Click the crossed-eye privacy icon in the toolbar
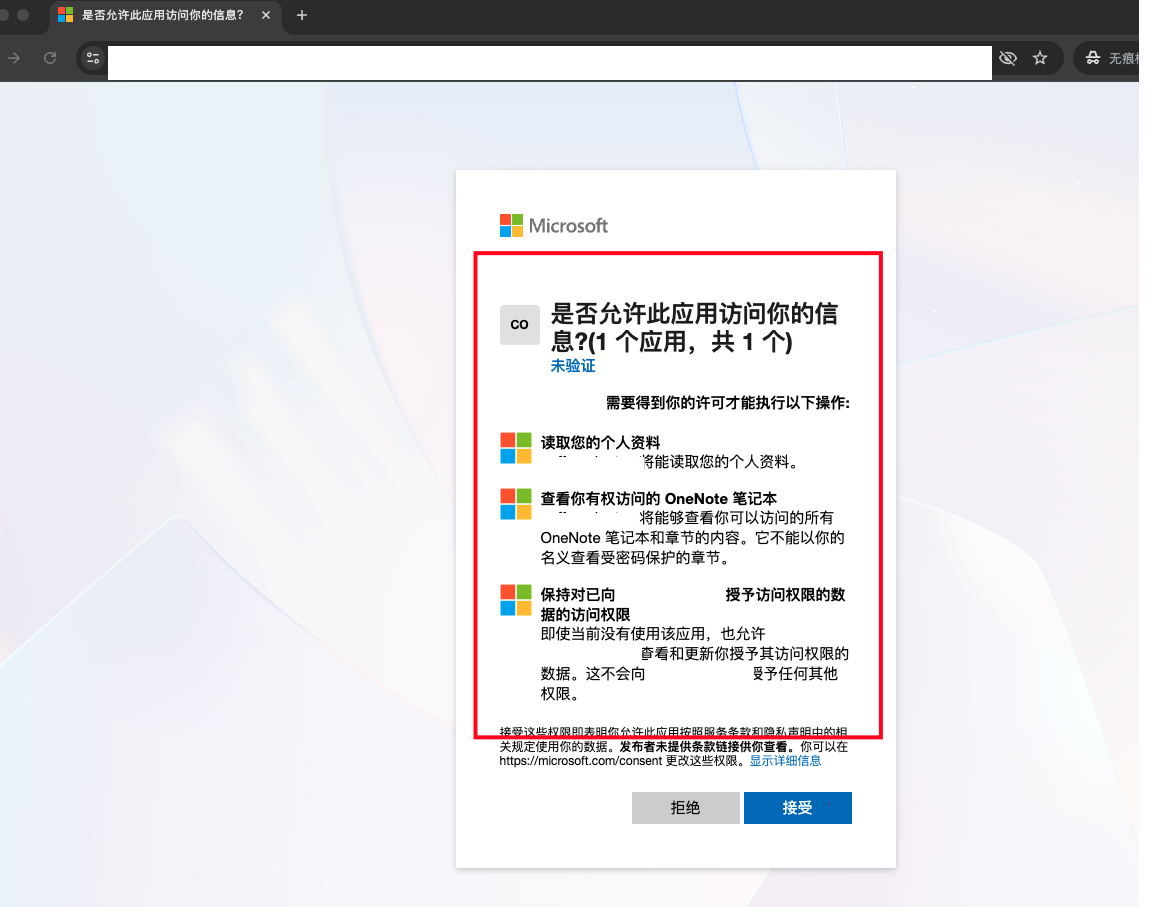The height and width of the screenshot is (907, 1152). coord(1009,58)
